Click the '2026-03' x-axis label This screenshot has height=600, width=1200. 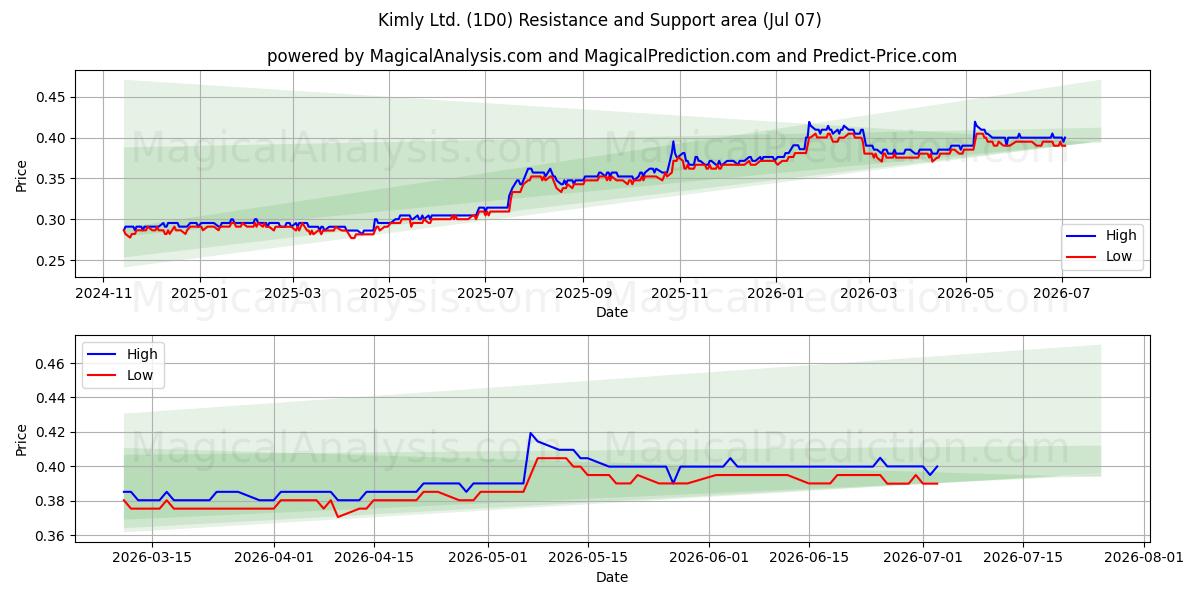(868, 293)
